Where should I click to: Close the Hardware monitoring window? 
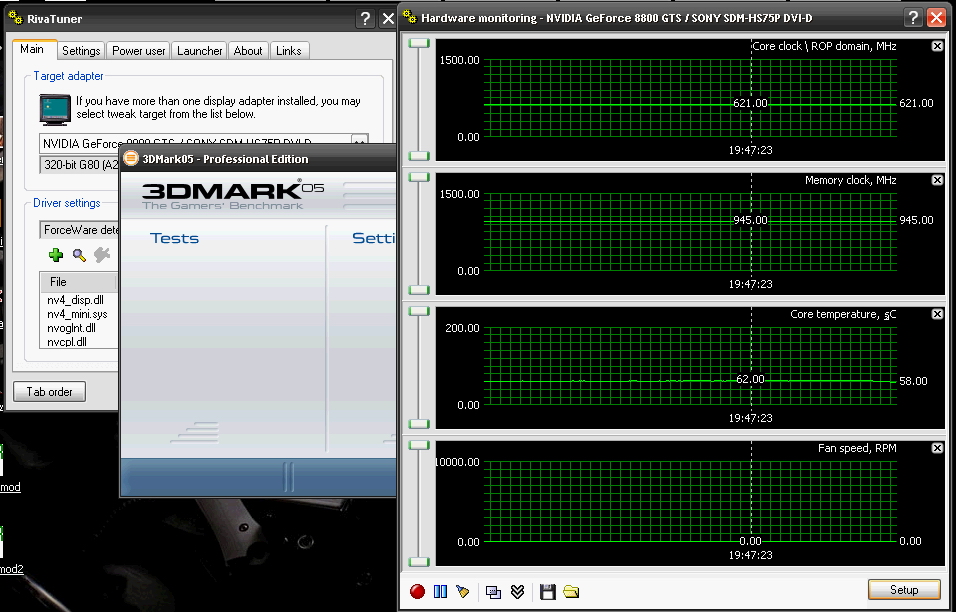(x=936, y=18)
